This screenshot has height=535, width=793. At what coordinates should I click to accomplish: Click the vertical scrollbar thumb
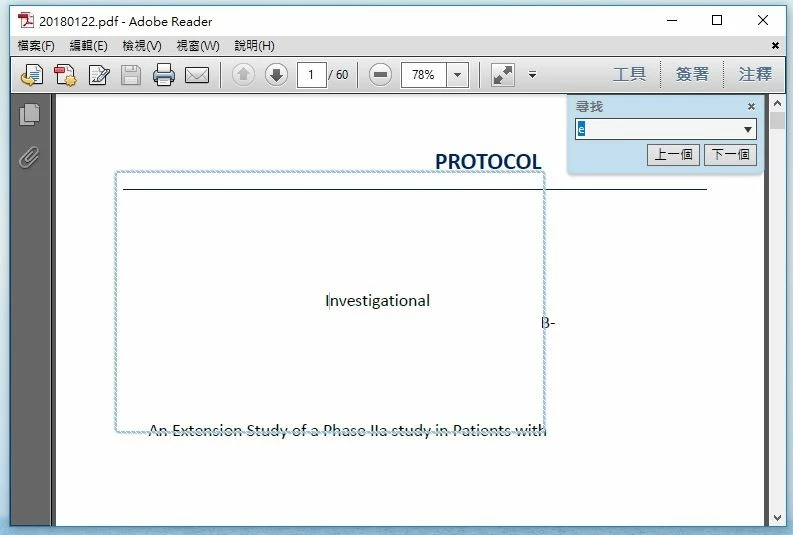(777, 121)
